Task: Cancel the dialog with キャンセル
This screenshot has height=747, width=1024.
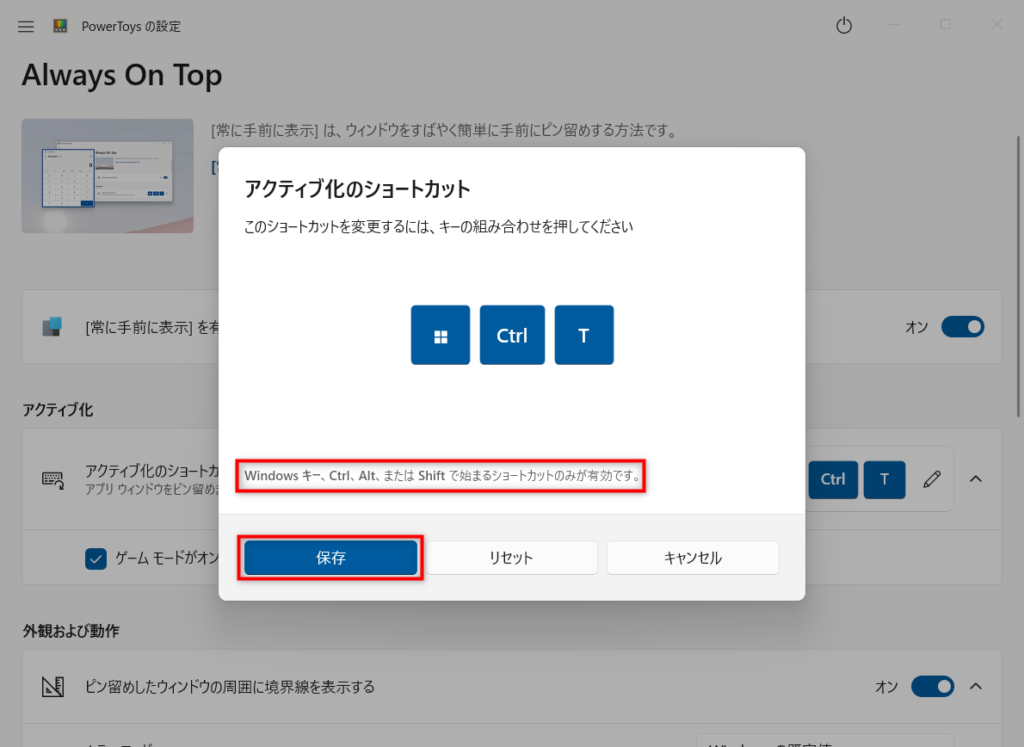Action: pyautogui.click(x=693, y=558)
